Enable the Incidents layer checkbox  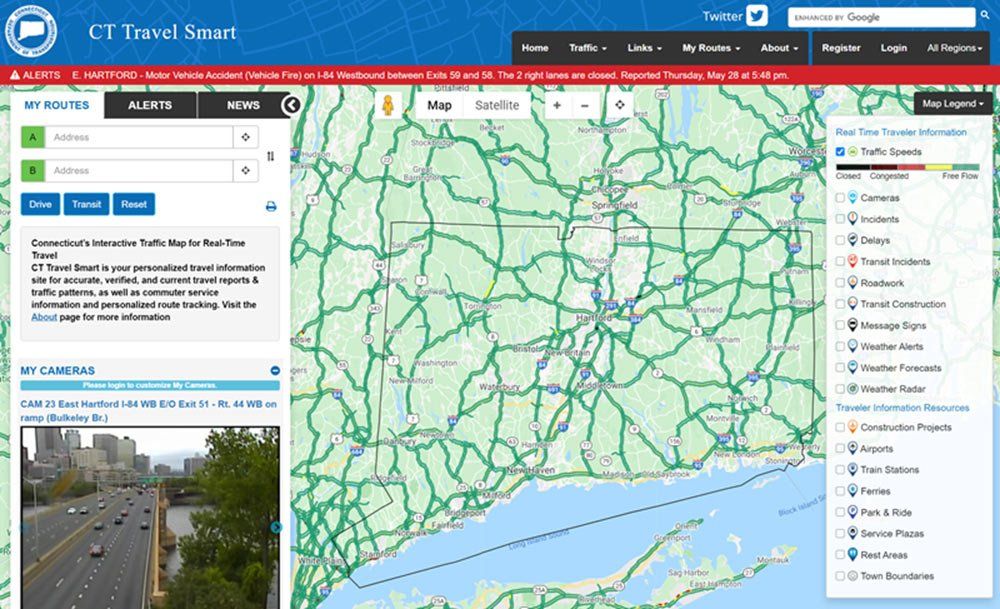(x=841, y=219)
